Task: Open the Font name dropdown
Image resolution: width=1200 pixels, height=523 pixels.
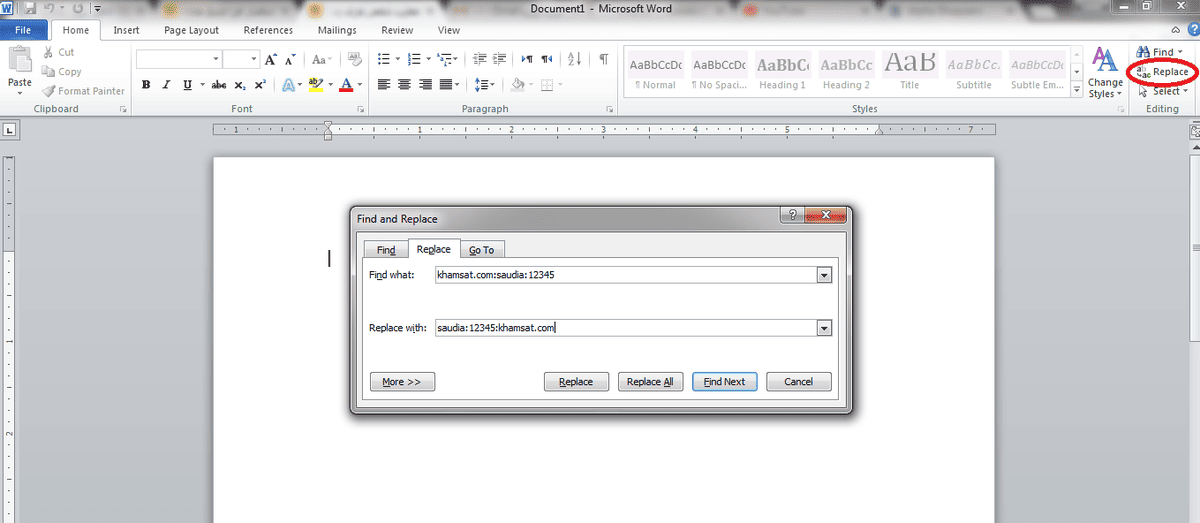Action: pyautogui.click(x=216, y=59)
